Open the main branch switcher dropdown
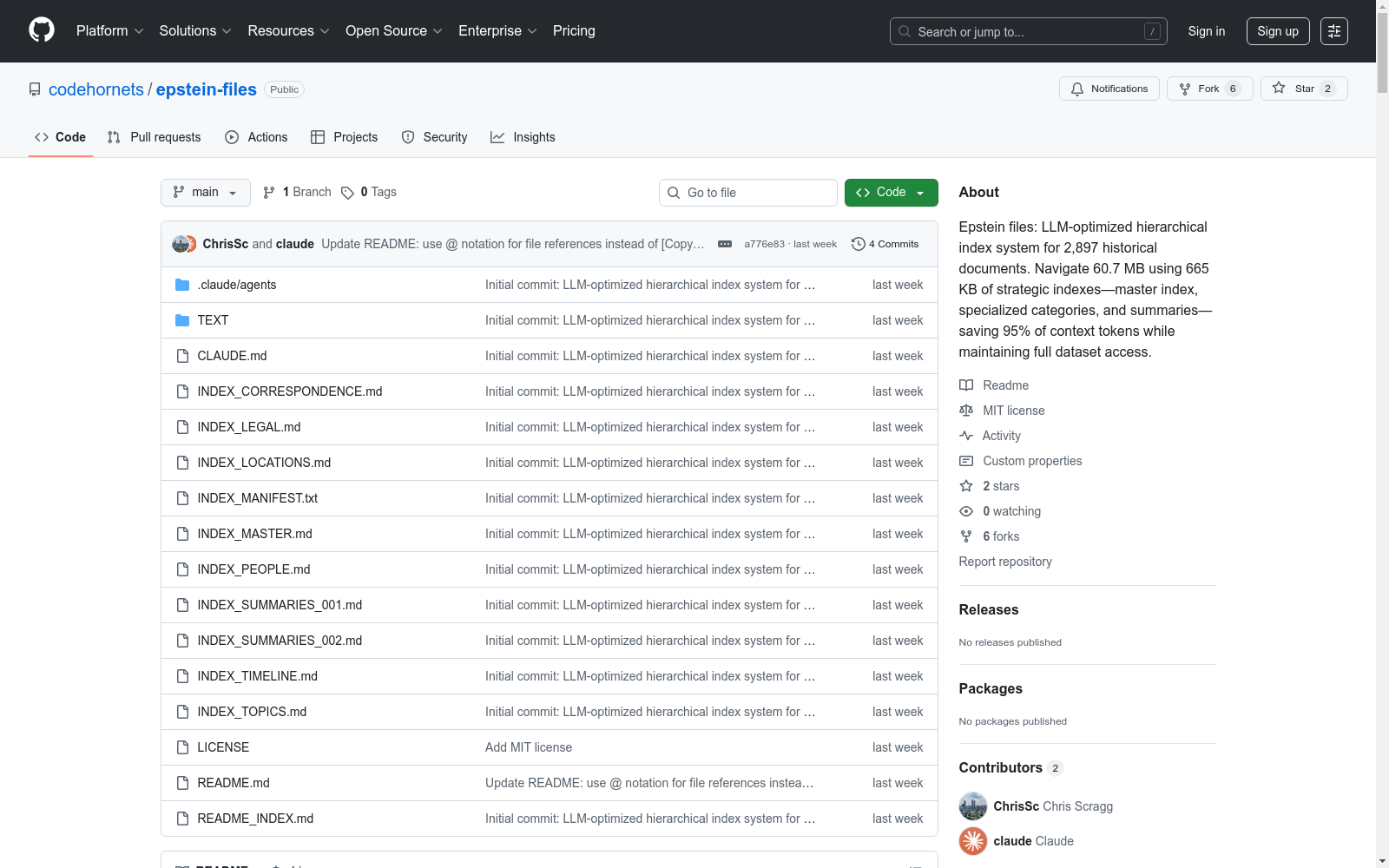The width and height of the screenshot is (1389, 868). [x=206, y=193]
